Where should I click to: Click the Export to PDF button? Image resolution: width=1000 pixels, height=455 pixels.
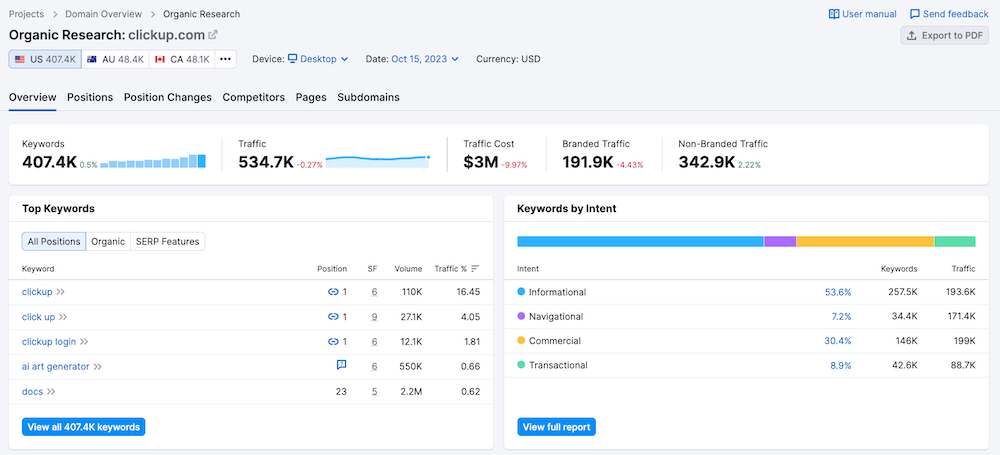tap(945, 36)
